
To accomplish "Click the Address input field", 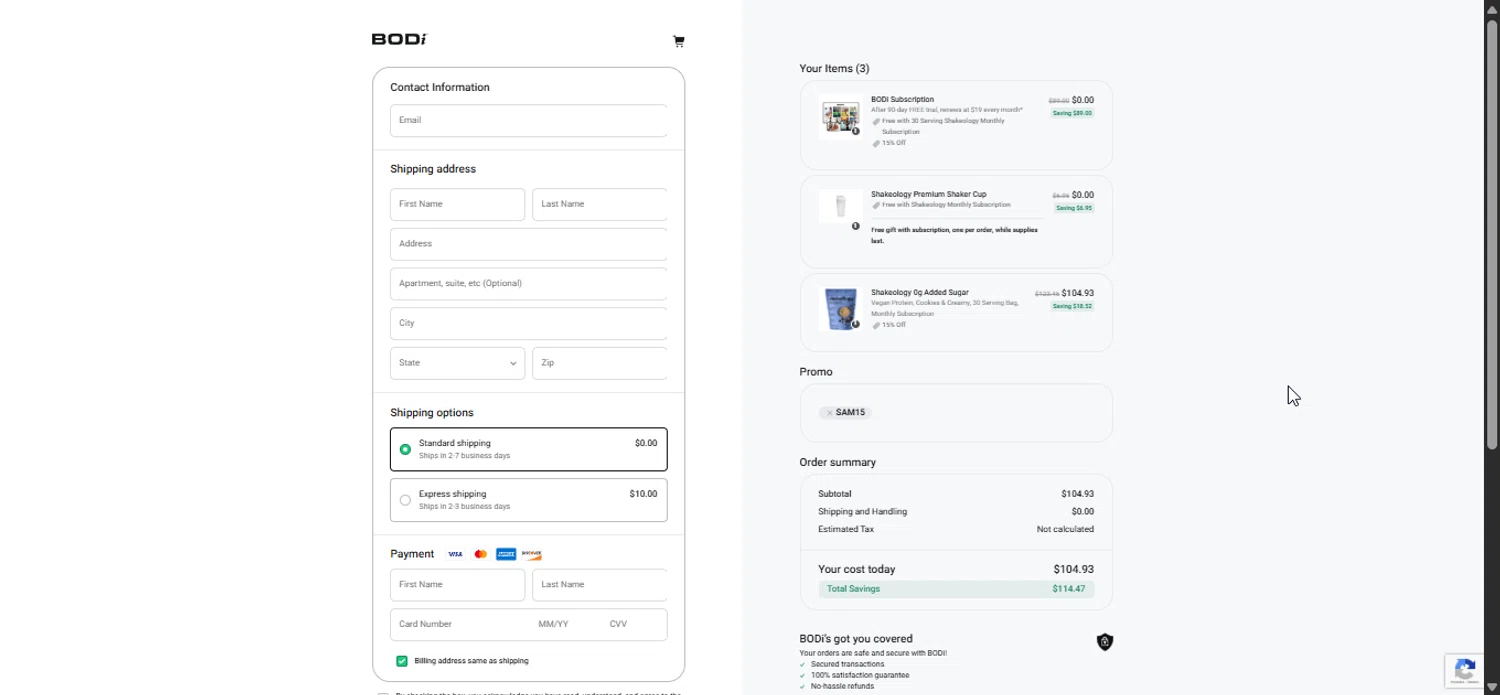I will click(529, 244).
